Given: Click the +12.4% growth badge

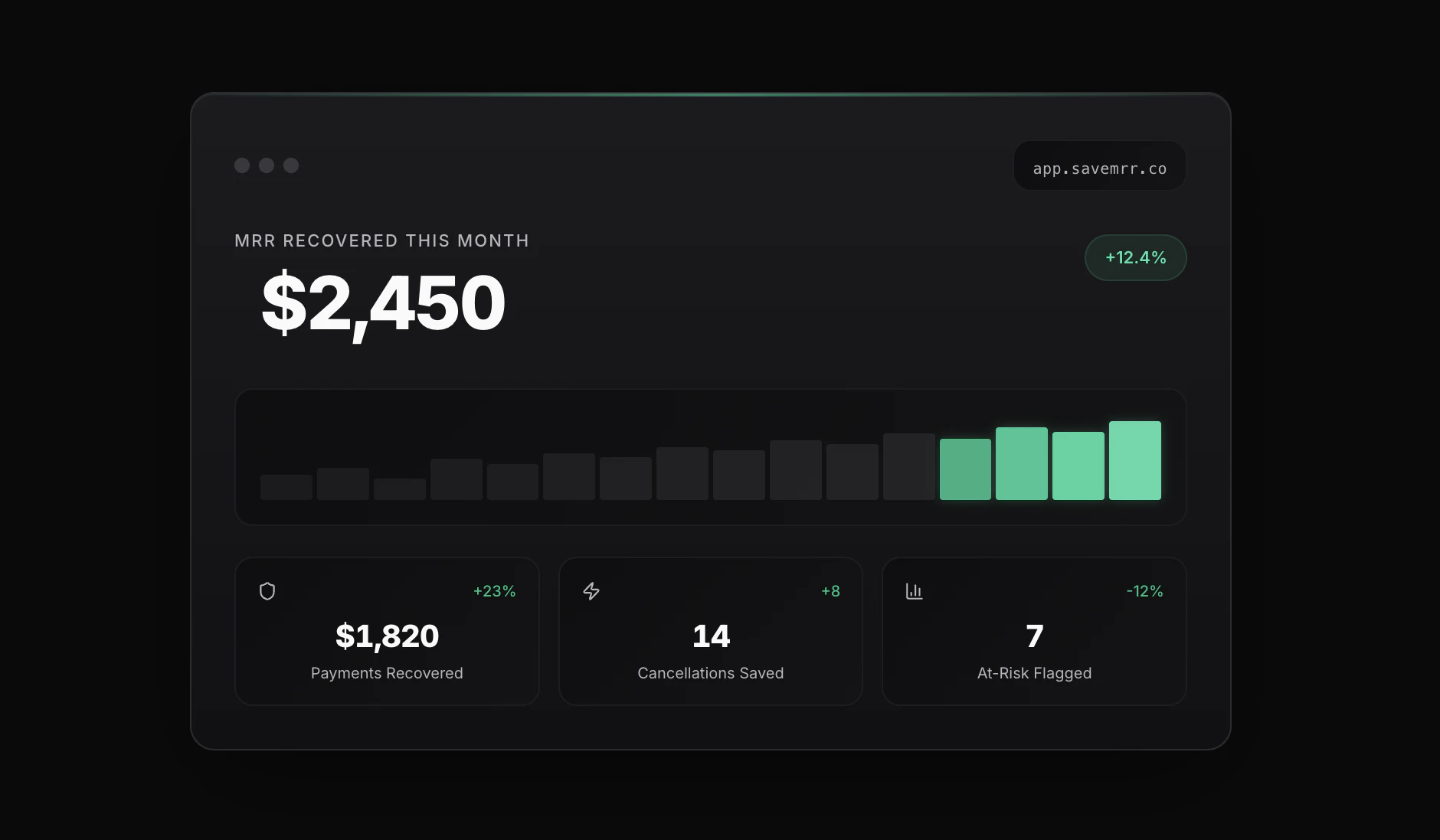Looking at the screenshot, I should (1136, 257).
